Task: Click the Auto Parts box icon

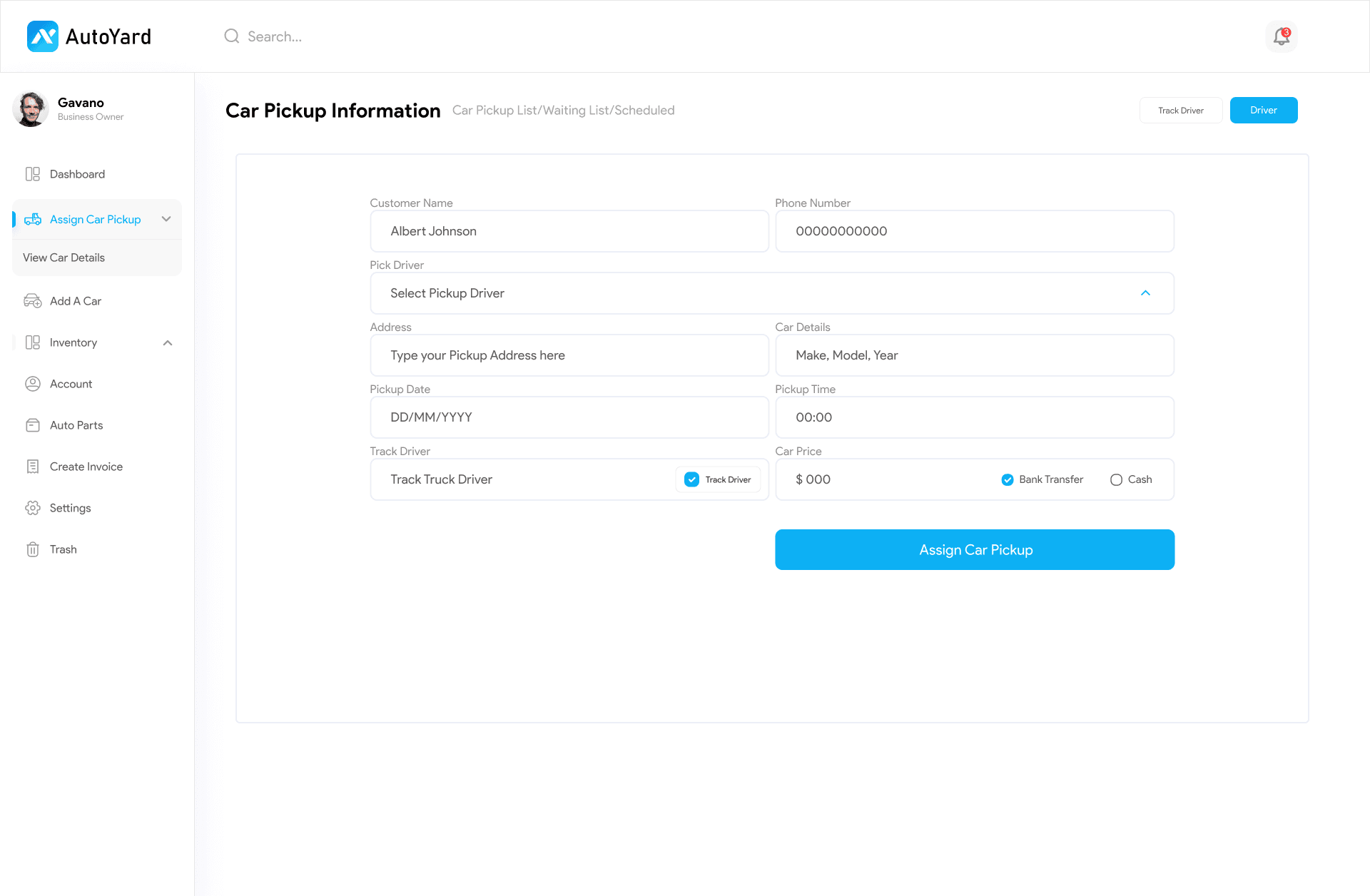Action: 33,425
